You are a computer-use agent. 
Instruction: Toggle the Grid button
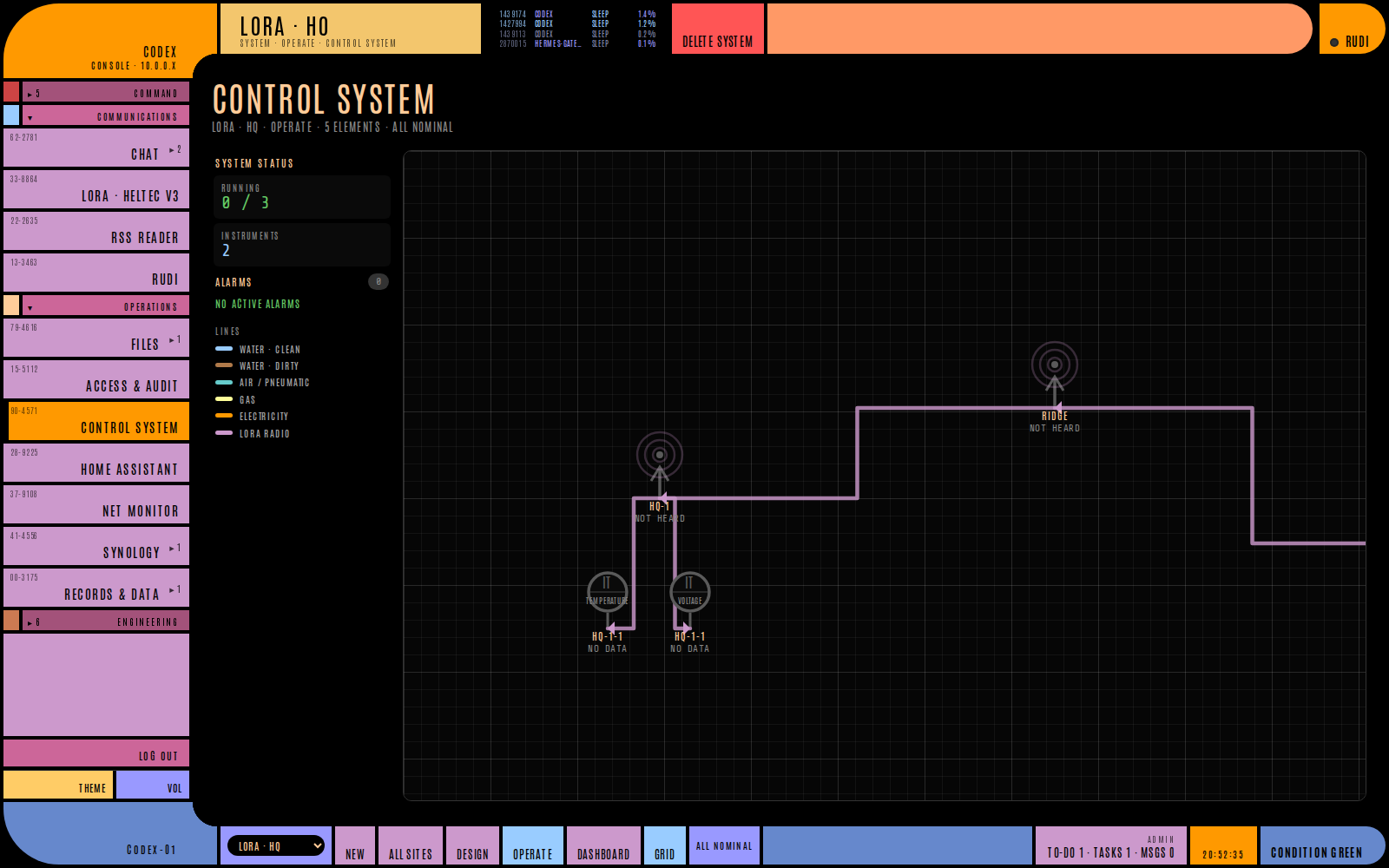point(665,845)
